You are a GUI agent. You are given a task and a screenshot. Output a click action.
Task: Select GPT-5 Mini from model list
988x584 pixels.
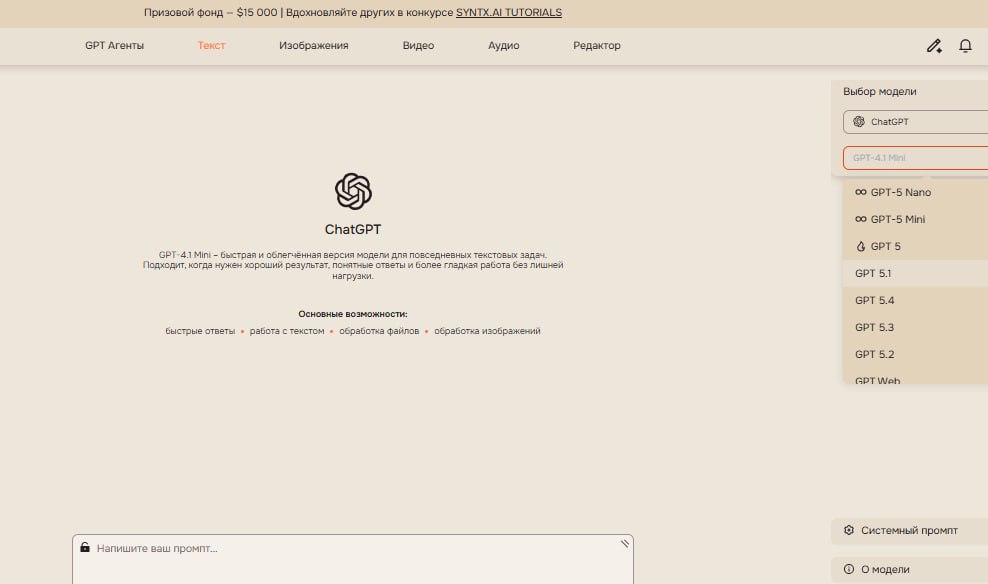[x=916, y=219]
